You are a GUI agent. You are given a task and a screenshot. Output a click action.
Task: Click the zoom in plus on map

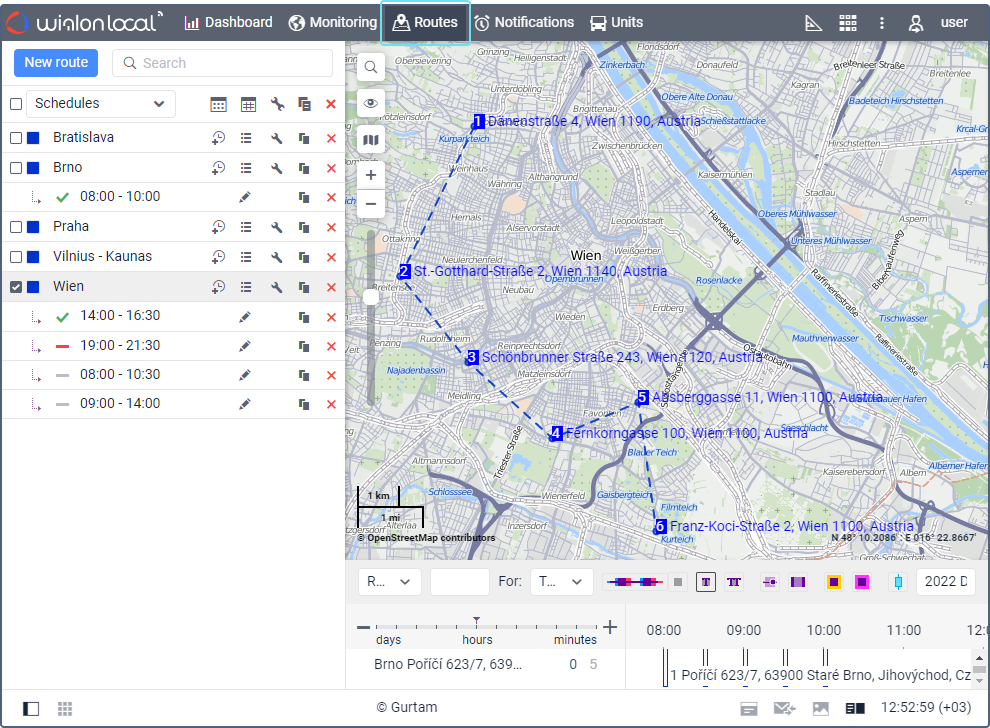pos(371,175)
